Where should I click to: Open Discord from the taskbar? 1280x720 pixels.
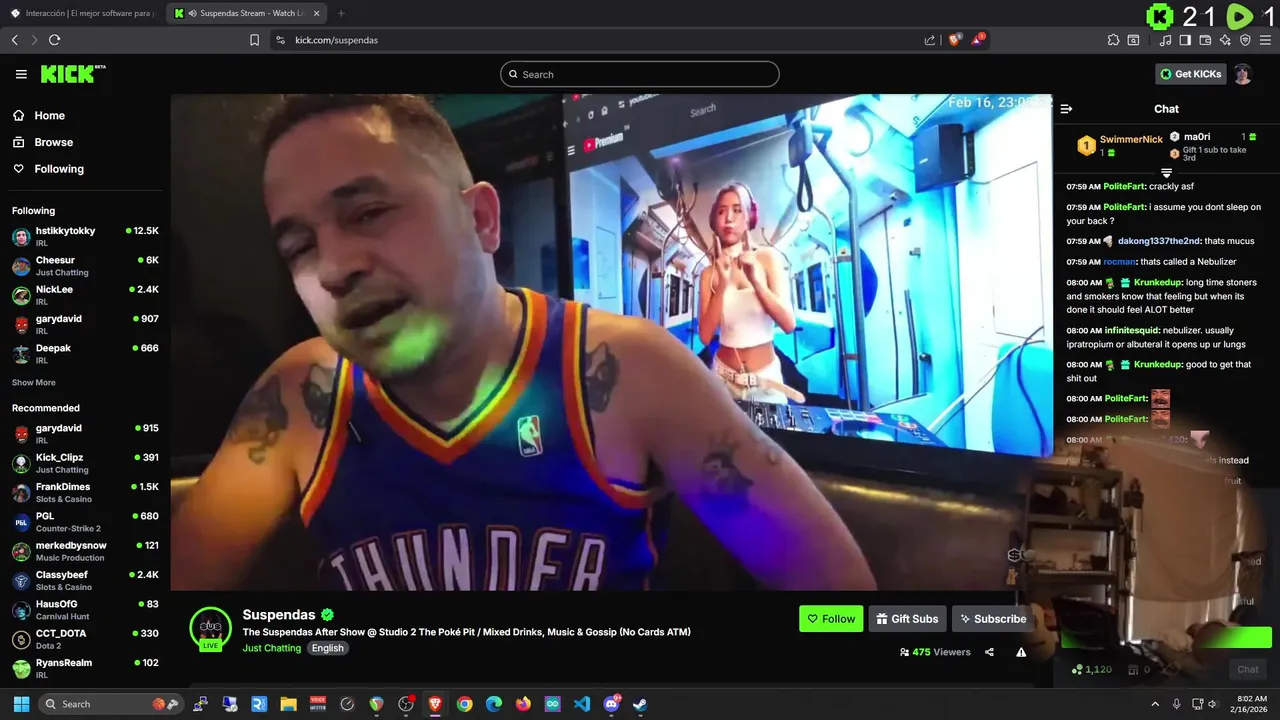[x=611, y=704]
